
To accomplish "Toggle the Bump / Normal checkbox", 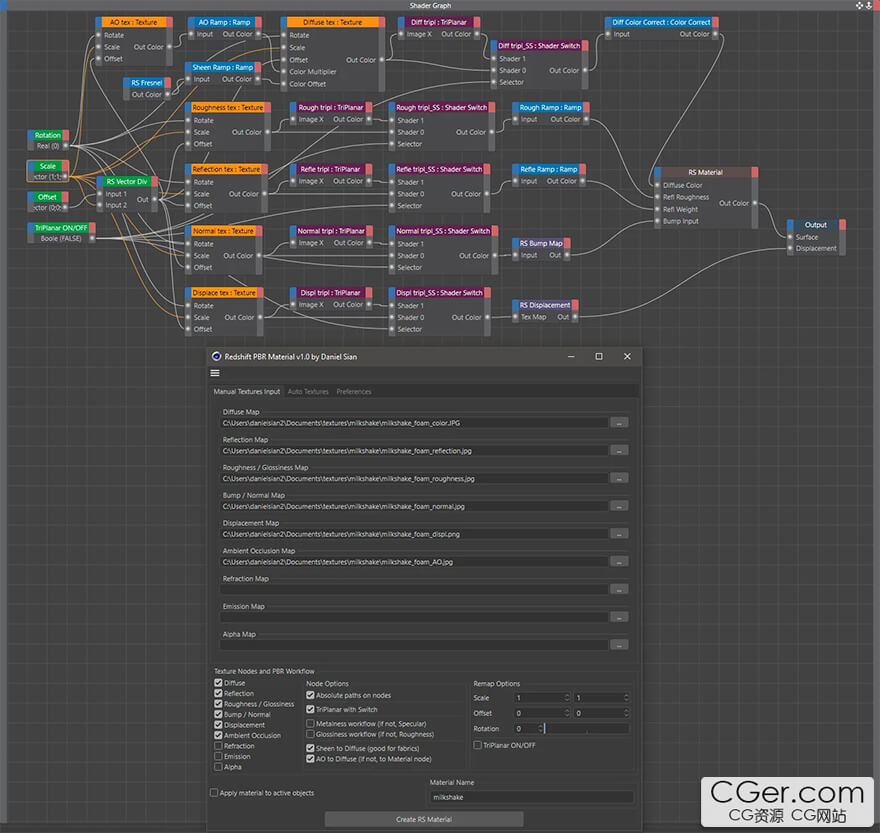I will tap(218, 715).
